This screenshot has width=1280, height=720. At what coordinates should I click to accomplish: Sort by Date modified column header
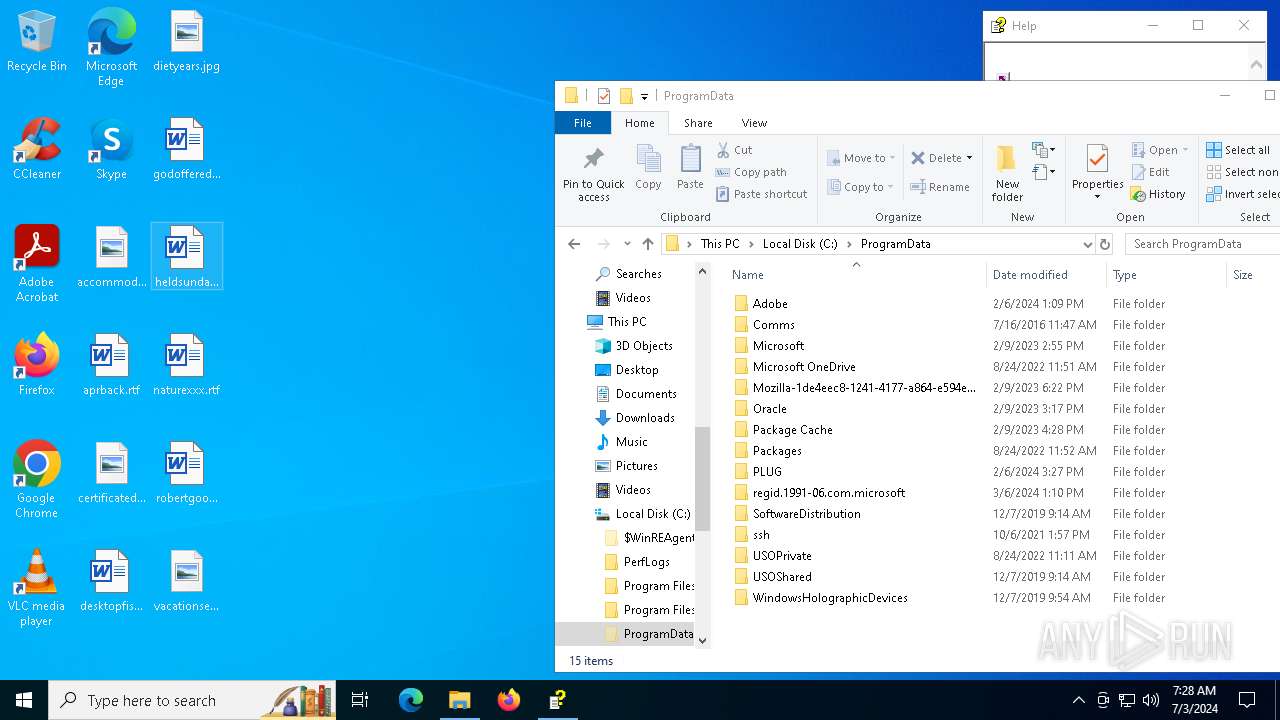click(x=1046, y=275)
